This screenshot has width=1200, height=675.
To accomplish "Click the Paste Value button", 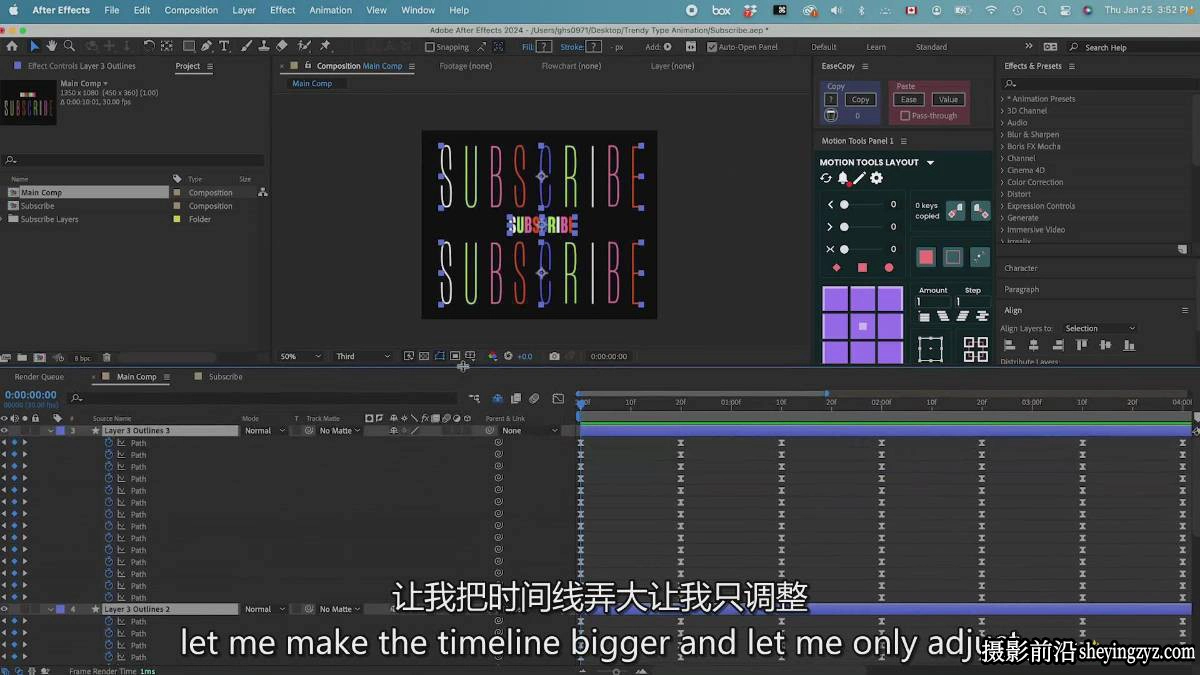I will (949, 99).
